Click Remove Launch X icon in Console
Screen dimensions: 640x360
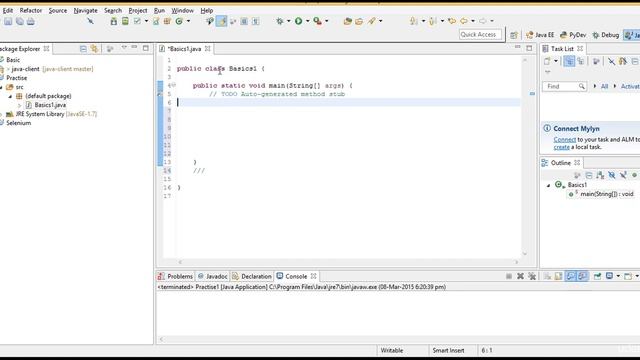pos(520,276)
